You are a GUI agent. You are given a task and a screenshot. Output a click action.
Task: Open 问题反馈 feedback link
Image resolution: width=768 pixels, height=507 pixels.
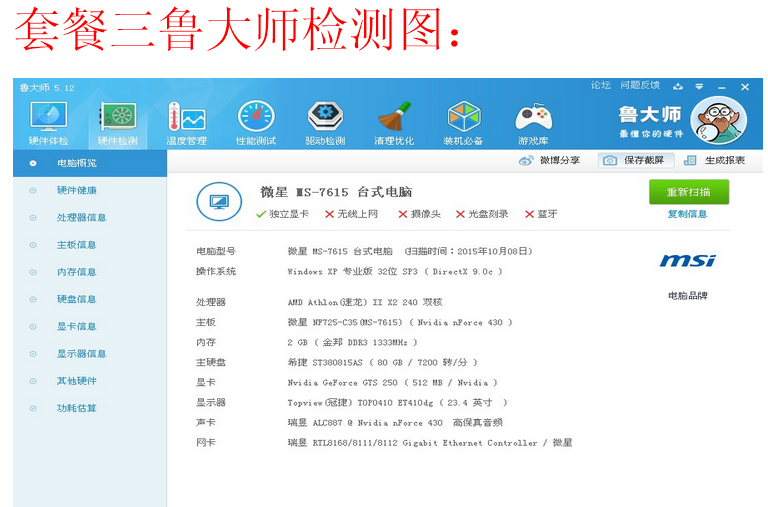pyautogui.click(x=640, y=85)
